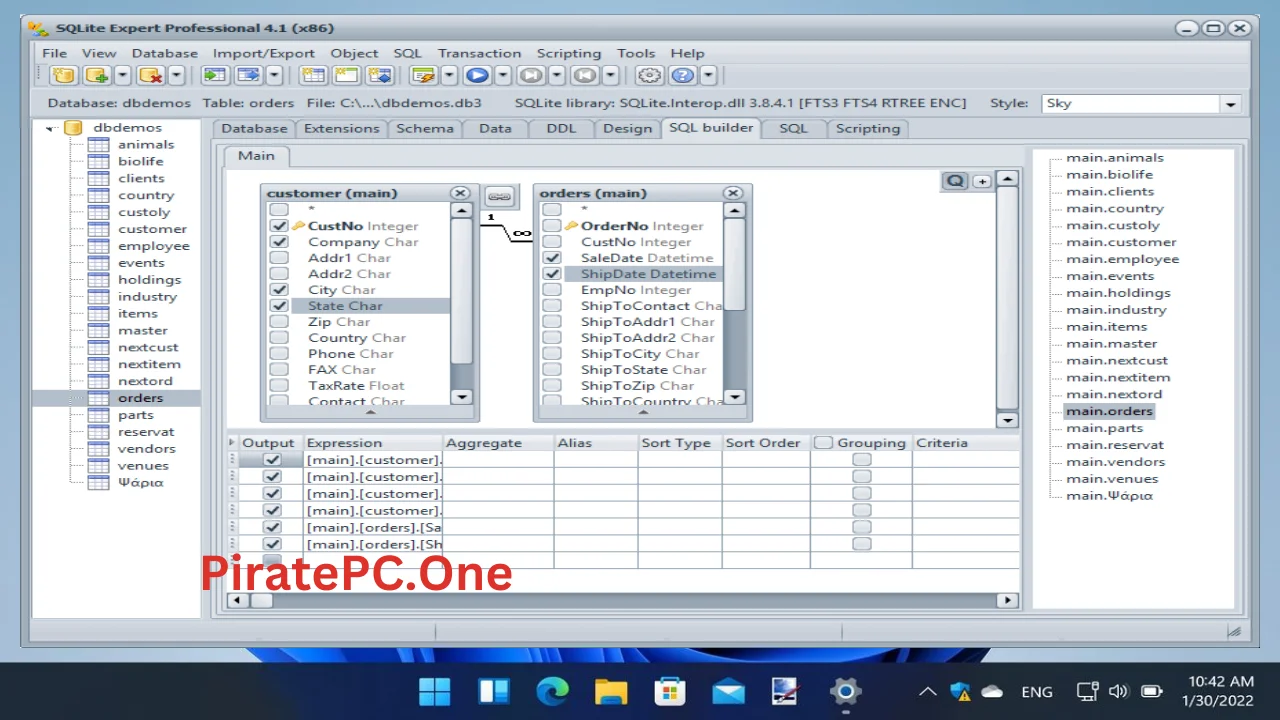Screen dimensions: 1280x720
Task: Open dropdown arrow next to SQL script icon
Action: pos(449,75)
